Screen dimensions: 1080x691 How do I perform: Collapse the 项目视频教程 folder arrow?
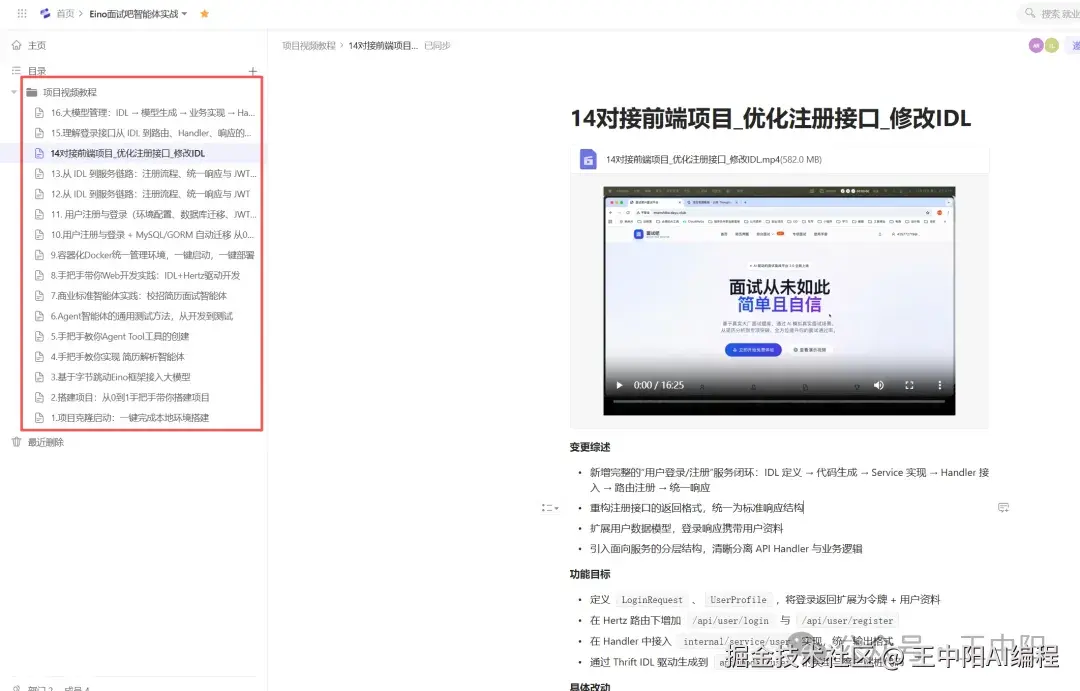[x=14, y=92]
